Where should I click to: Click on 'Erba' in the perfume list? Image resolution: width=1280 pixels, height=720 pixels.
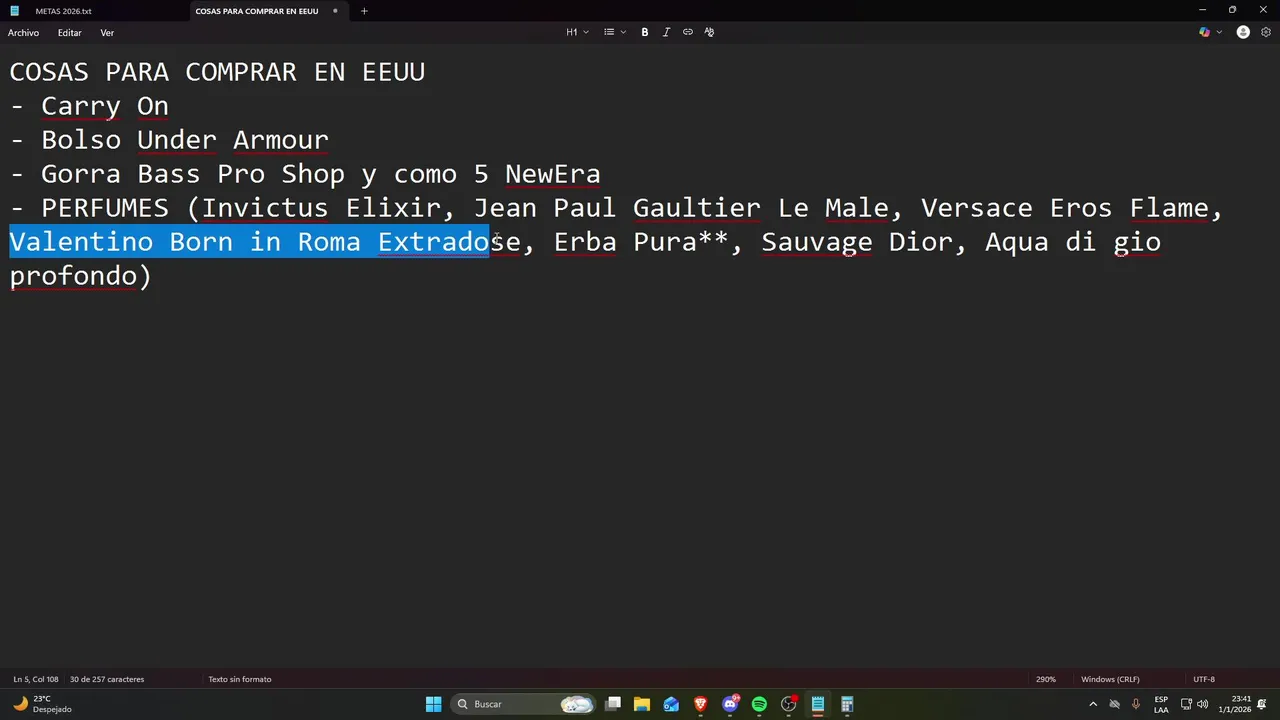point(585,242)
